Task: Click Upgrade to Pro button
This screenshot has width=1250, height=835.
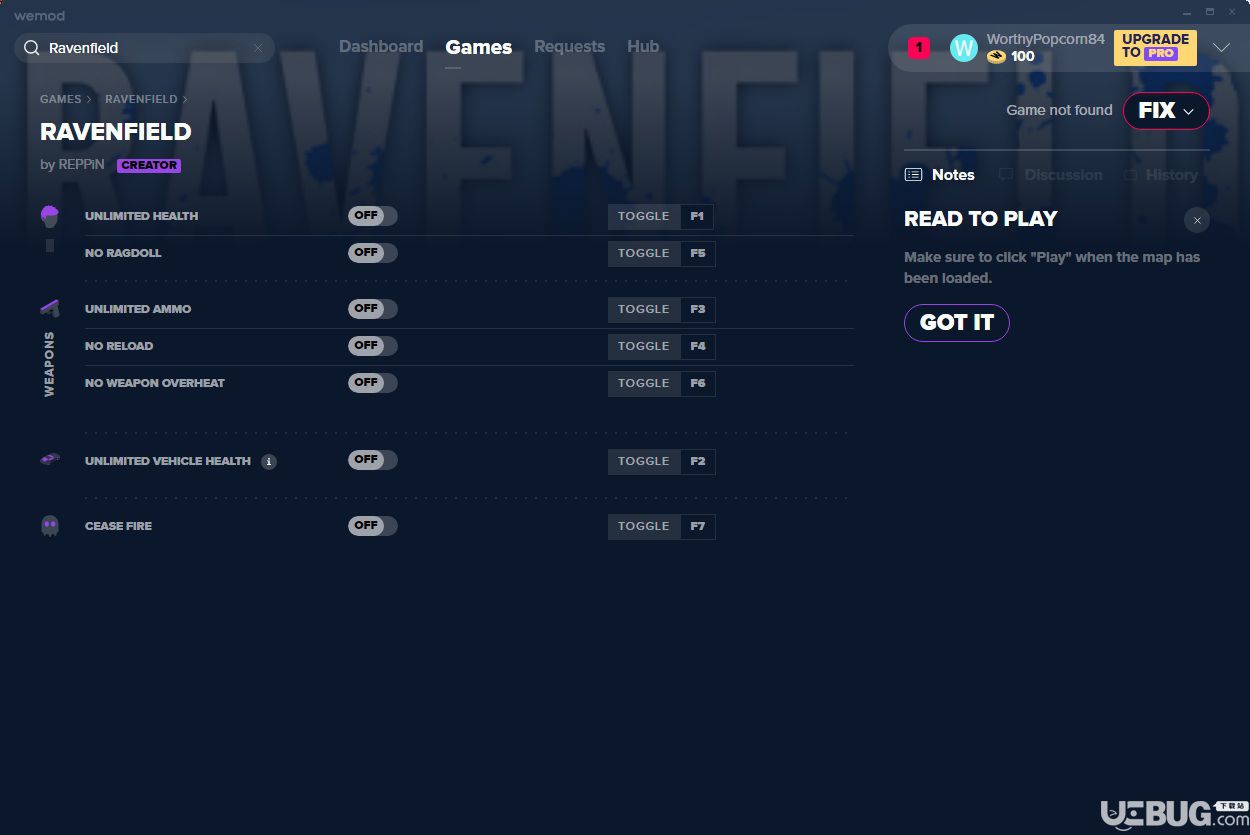Action: 1155,47
